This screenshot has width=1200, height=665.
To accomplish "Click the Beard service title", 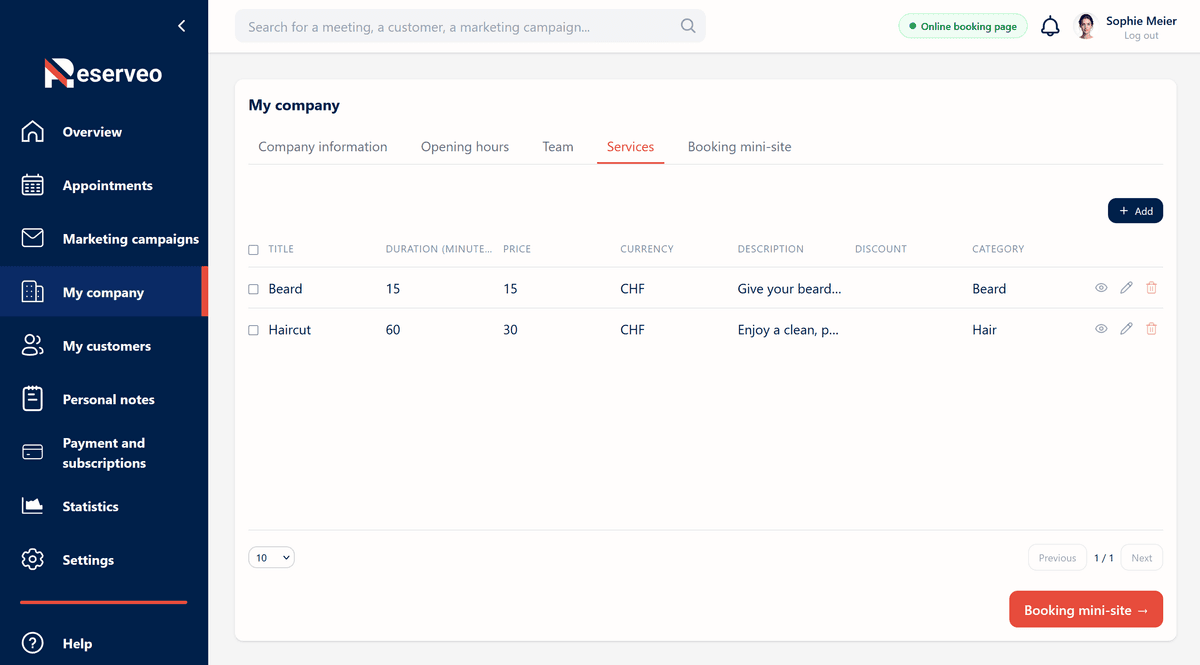I will click(x=285, y=289).
